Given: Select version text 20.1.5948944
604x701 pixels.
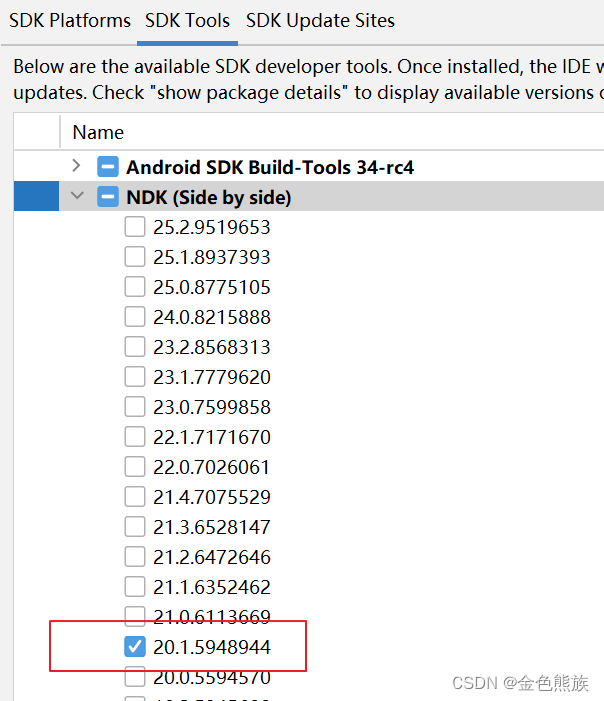Looking at the screenshot, I should [x=212, y=647].
